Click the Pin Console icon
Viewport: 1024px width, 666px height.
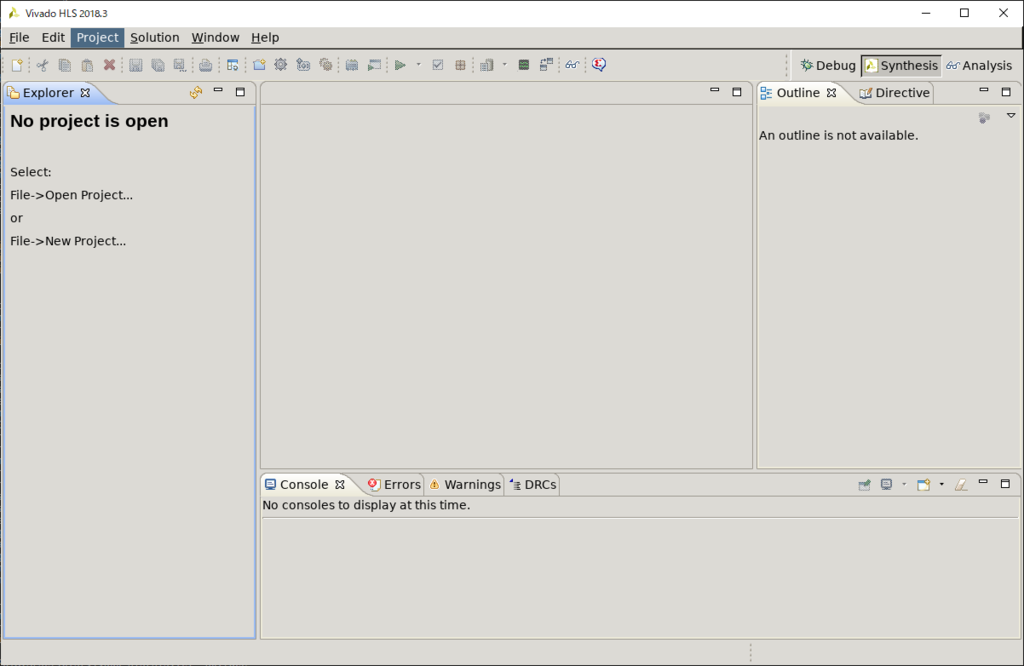864,484
